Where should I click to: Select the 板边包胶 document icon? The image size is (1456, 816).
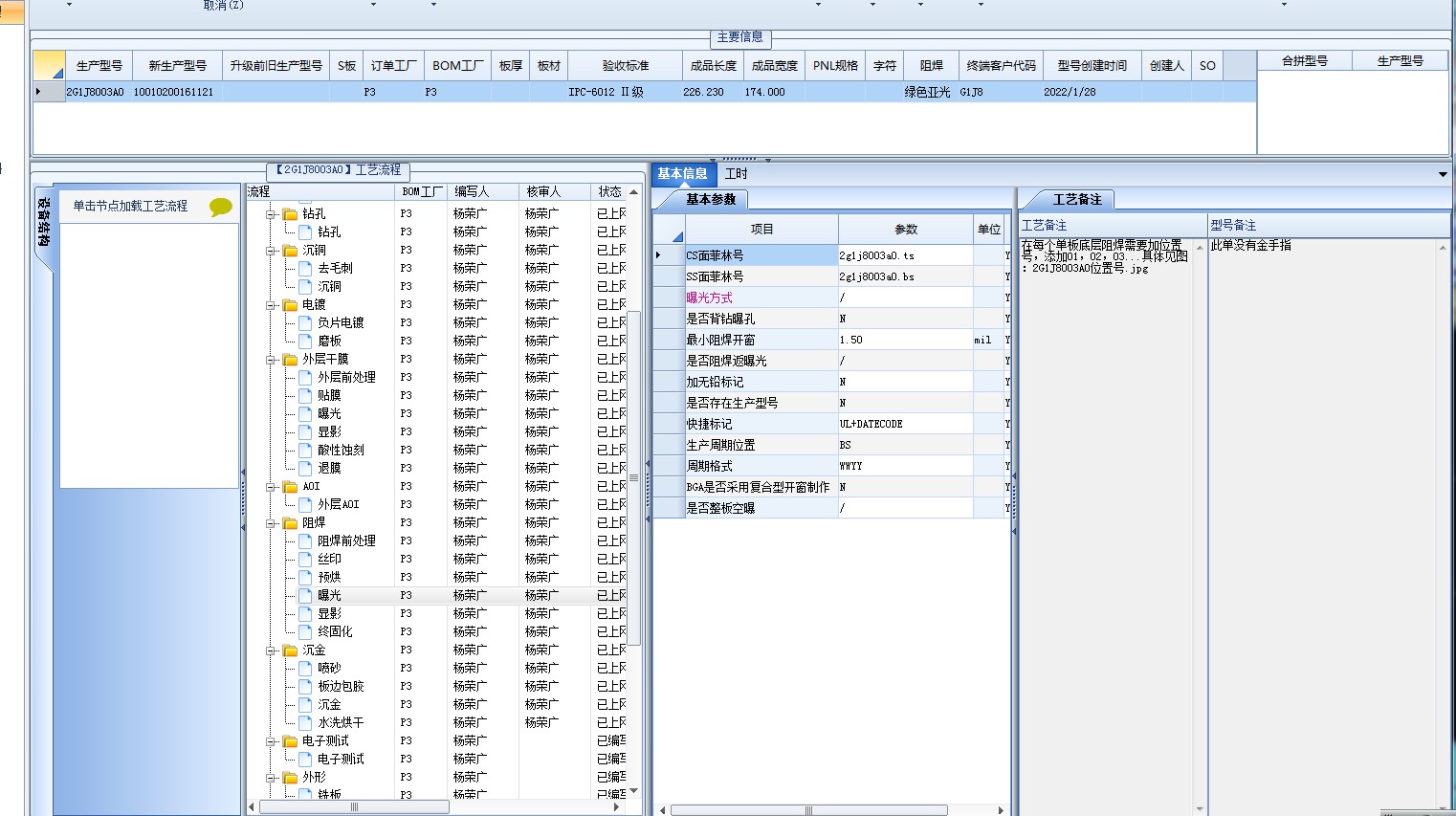[305, 686]
